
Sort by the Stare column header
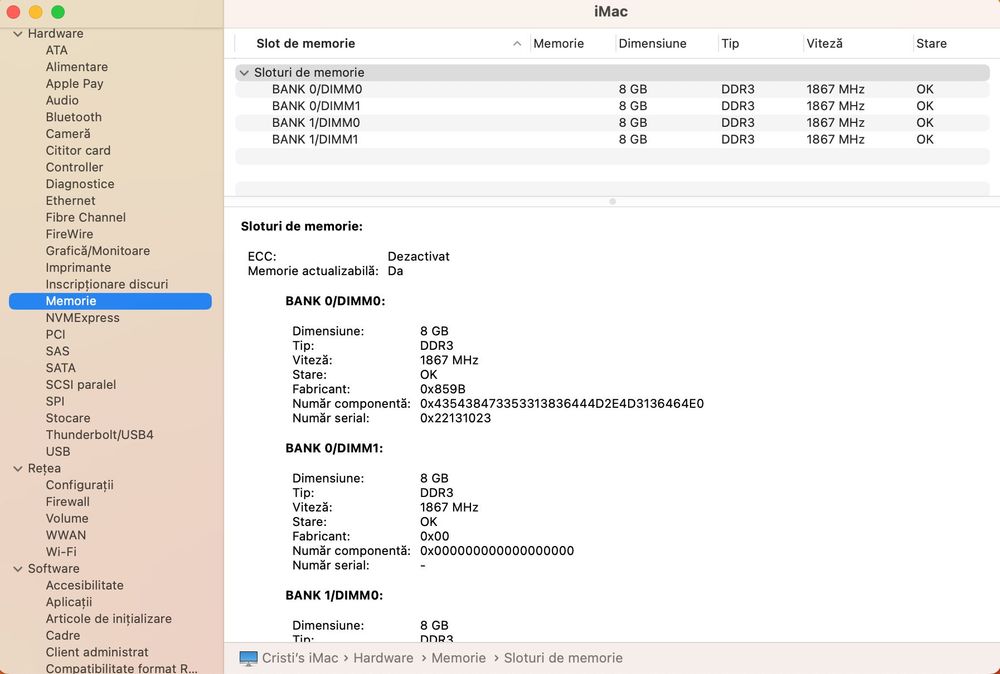click(x=931, y=43)
